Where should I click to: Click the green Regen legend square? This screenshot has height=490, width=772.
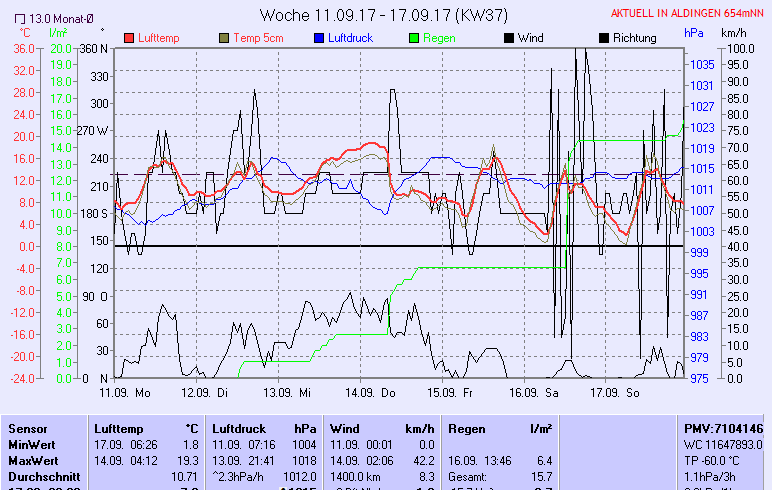(x=413, y=38)
